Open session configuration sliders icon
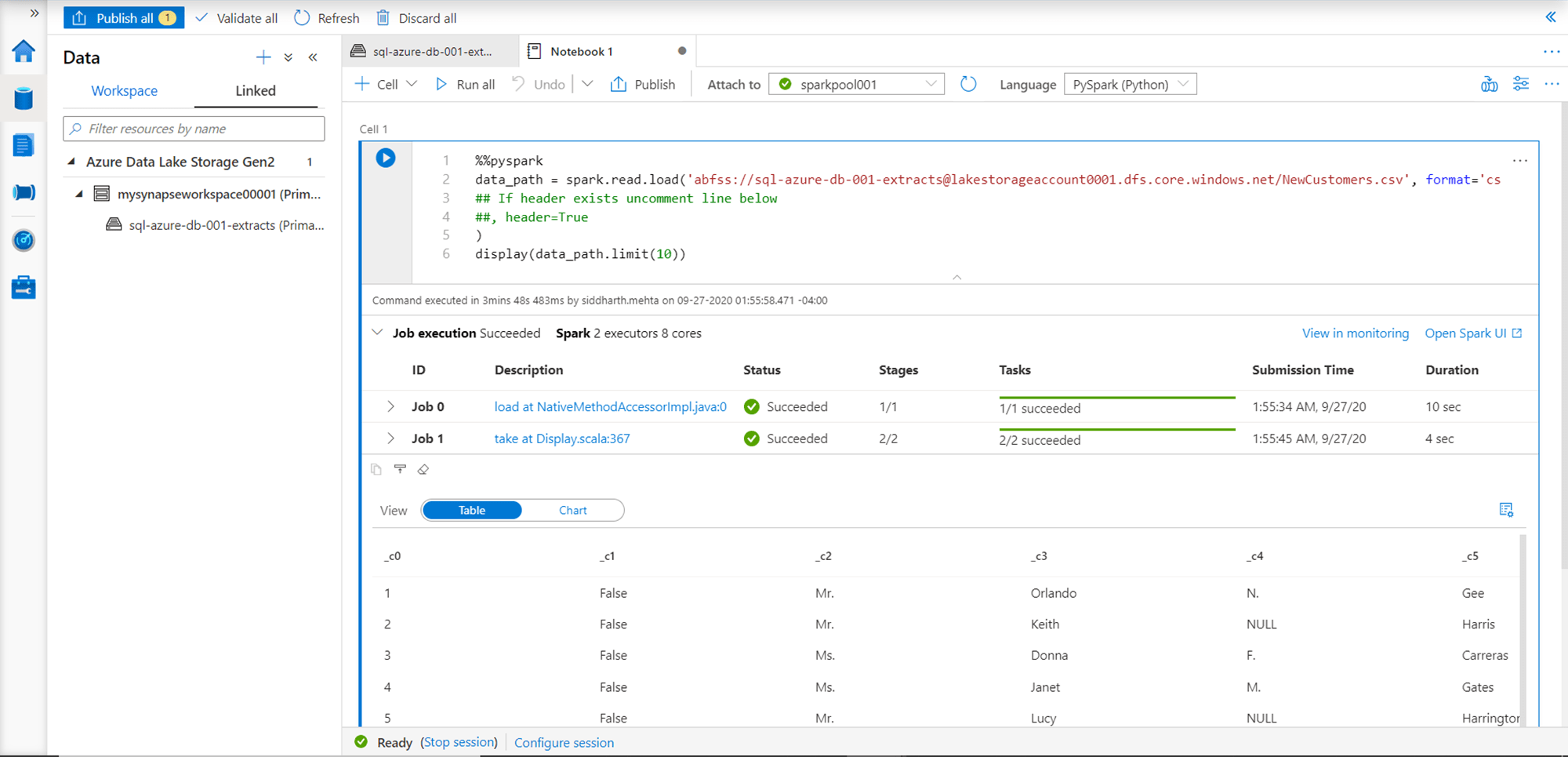Viewport: 1568px width, 757px height. [1521, 84]
